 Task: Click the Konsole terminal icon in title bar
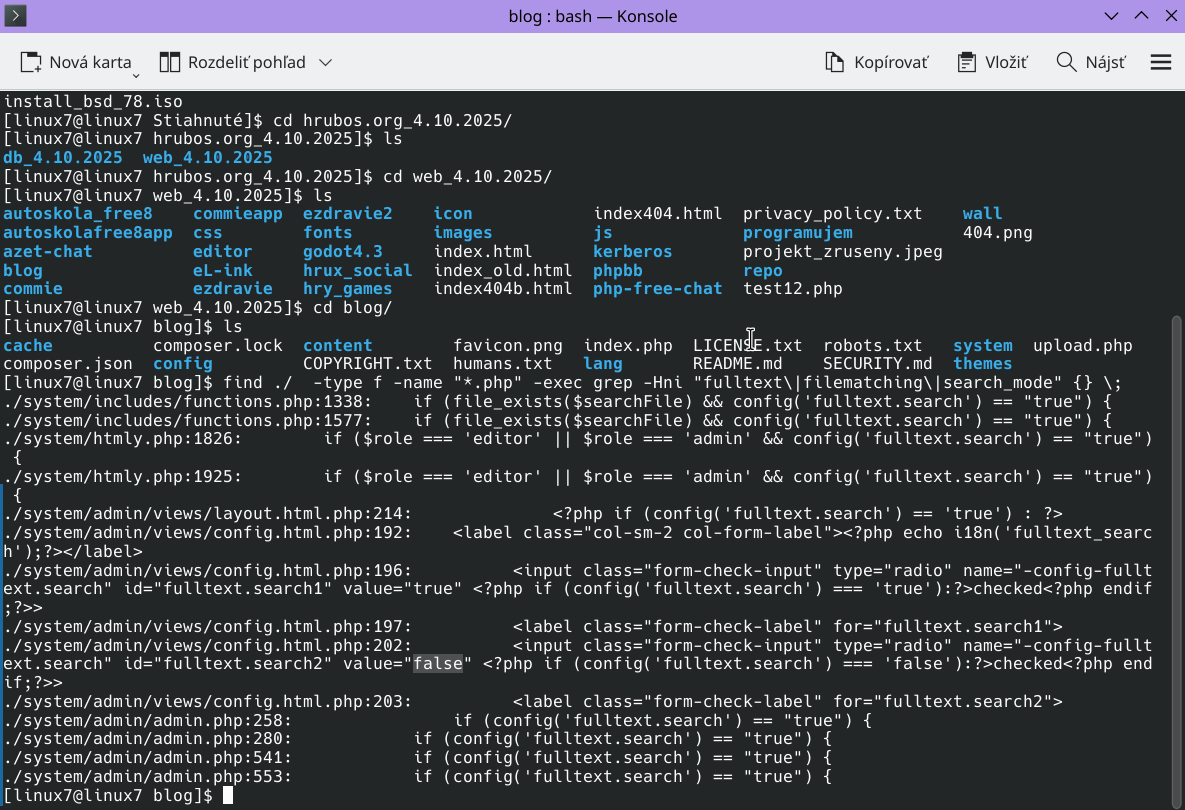click(x=15, y=16)
